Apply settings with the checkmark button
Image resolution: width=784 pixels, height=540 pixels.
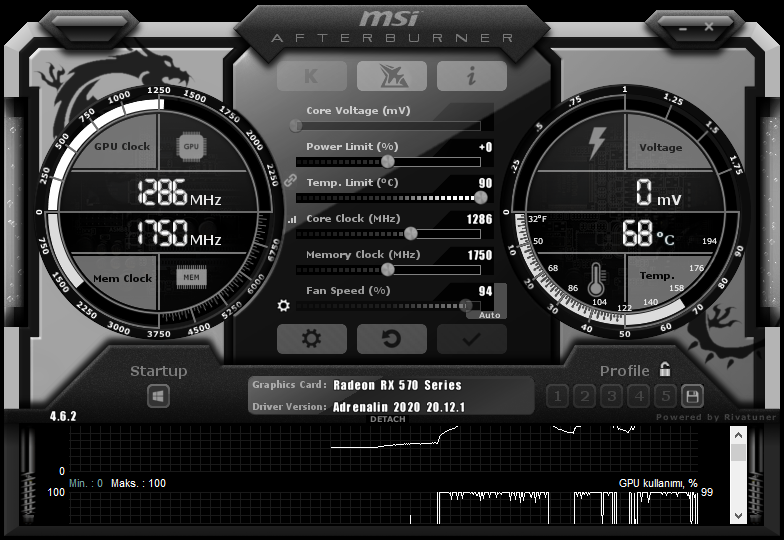point(472,338)
